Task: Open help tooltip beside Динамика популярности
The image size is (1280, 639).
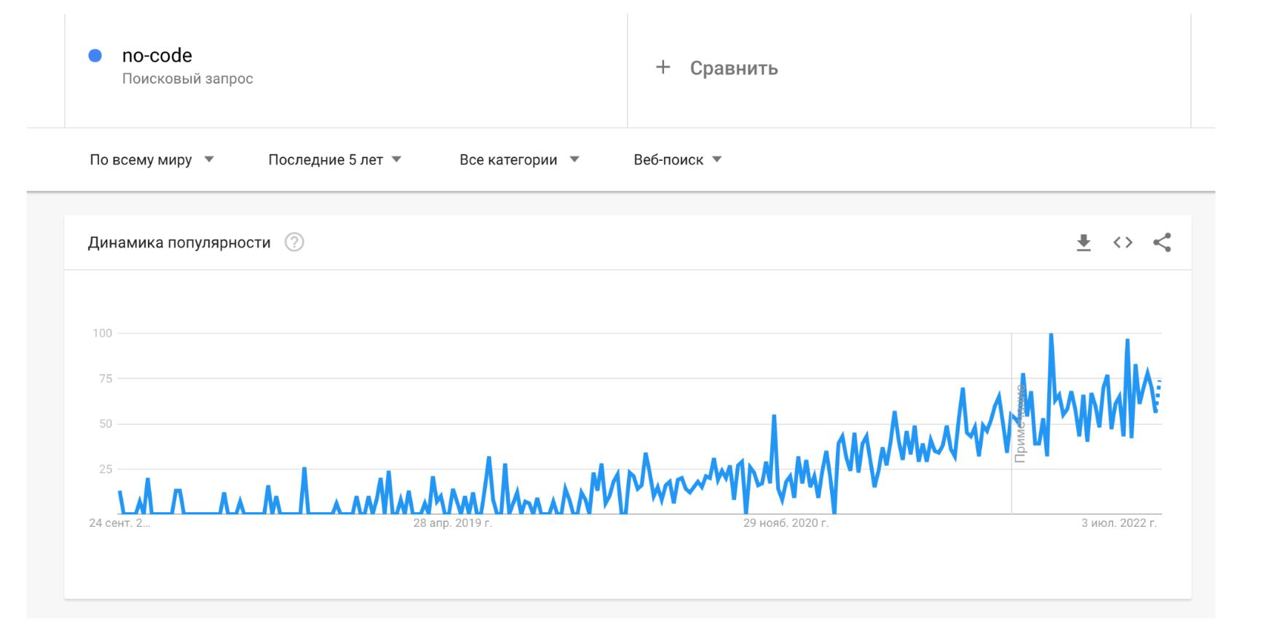Action: tap(294, 243)
